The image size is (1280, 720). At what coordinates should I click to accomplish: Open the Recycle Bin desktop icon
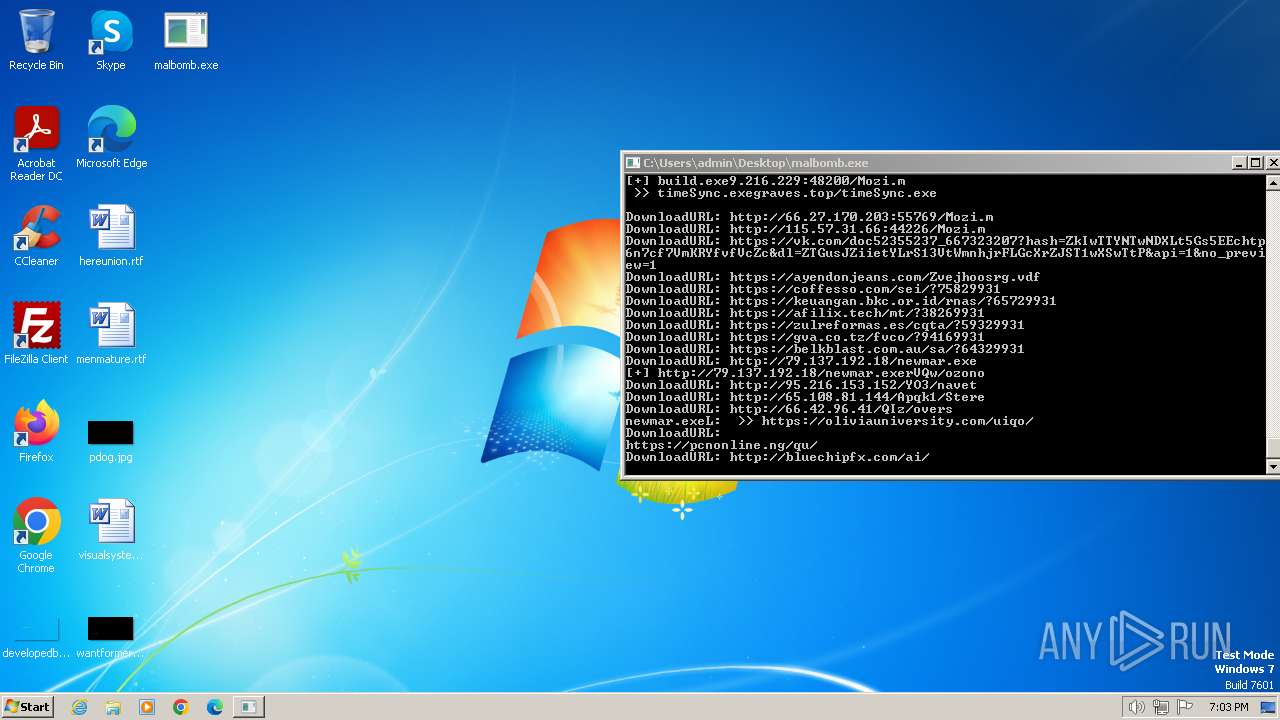click(x=36, y=40)
